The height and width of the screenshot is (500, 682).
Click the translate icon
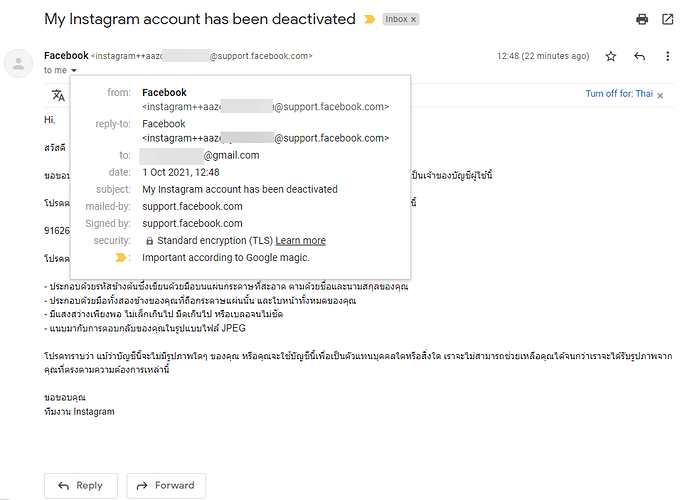click(58, 95)
